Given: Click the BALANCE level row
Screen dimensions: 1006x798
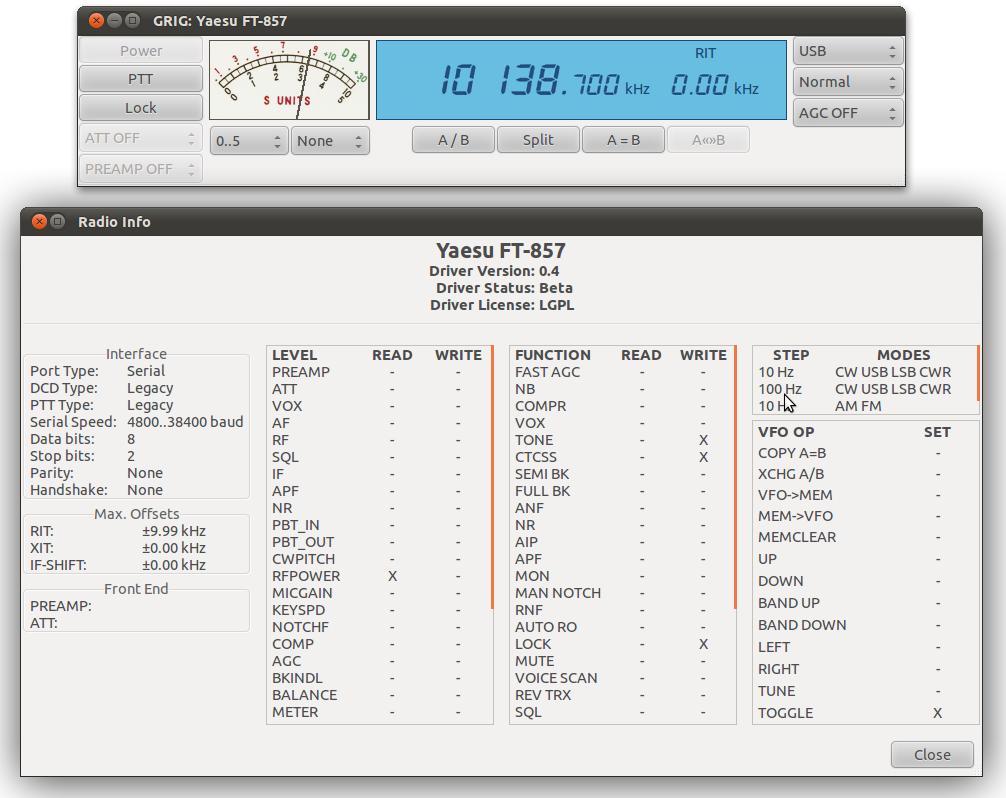Looking at the screenshot, I should pos(379,695).
